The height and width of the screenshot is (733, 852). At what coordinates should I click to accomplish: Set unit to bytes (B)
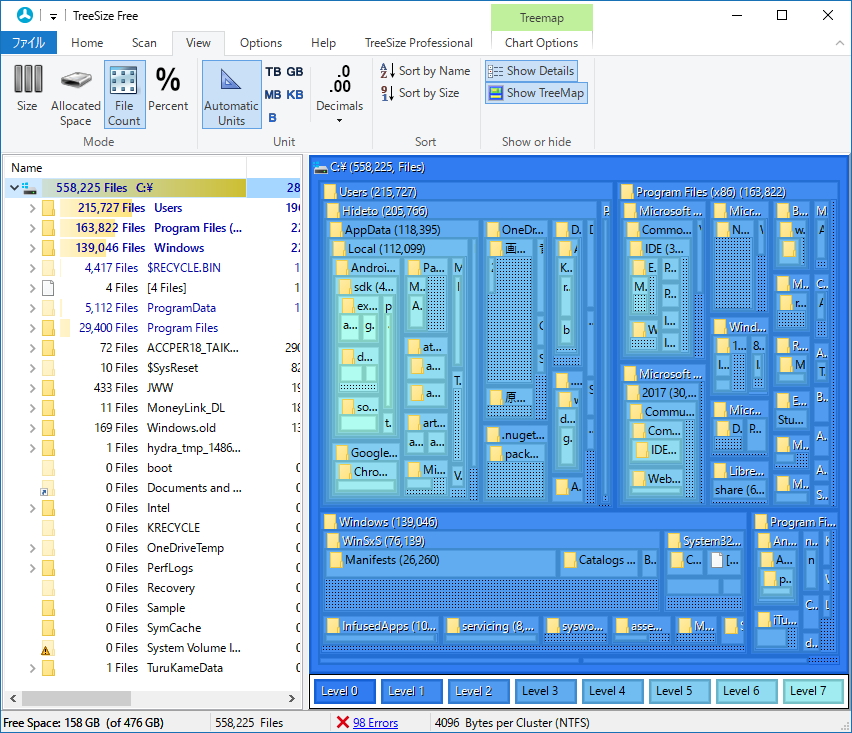tap(273, 117)
